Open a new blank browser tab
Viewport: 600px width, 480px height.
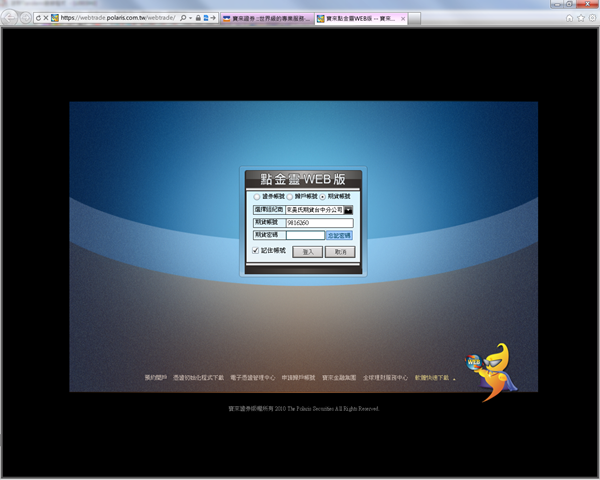click(x=414, y=18)
